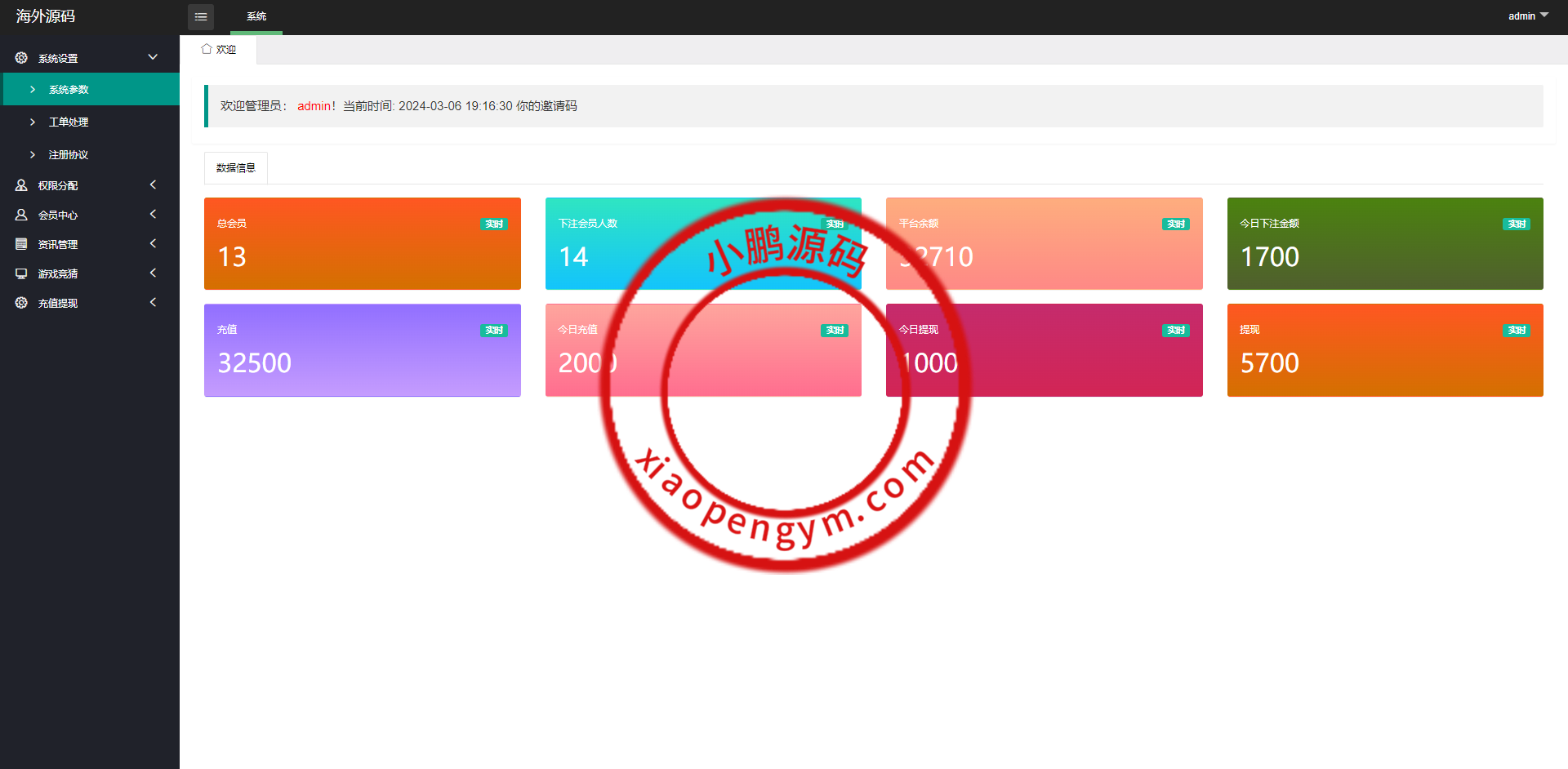Image resolution: width=1568 pixels, height=769 pixels.
Task: Click the 今日下注金额 value 1700
Action: [x=1270, y=257]
